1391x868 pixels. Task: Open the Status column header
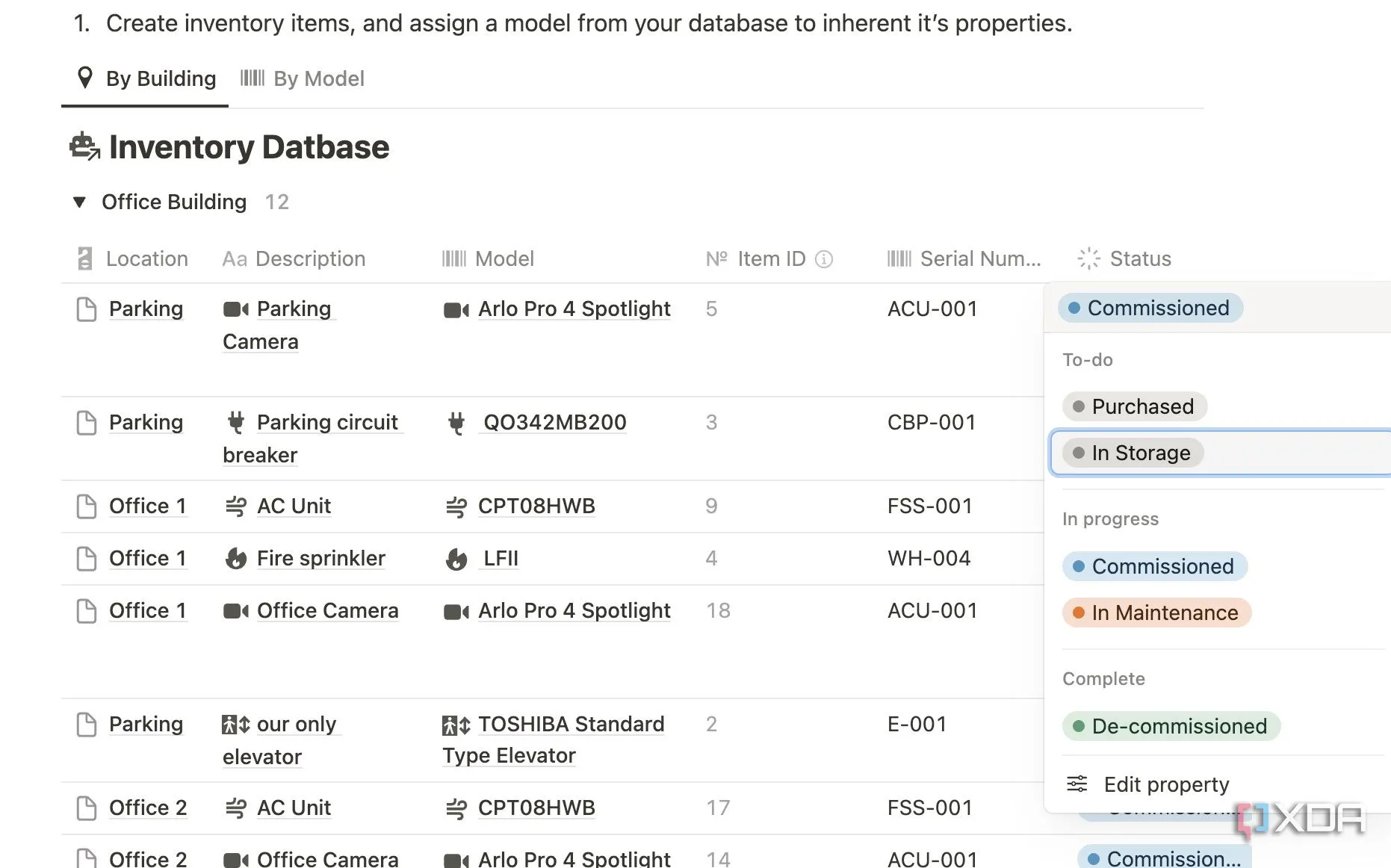point(1124,258)
